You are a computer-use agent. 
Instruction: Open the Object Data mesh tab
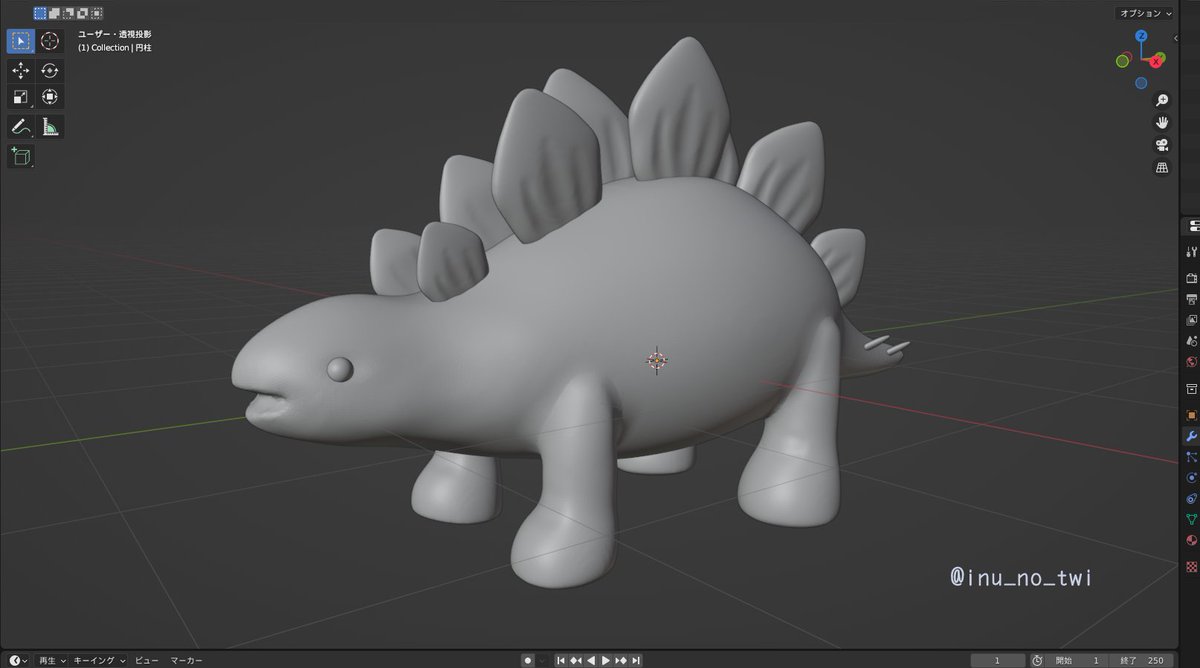click(1191, 519)
